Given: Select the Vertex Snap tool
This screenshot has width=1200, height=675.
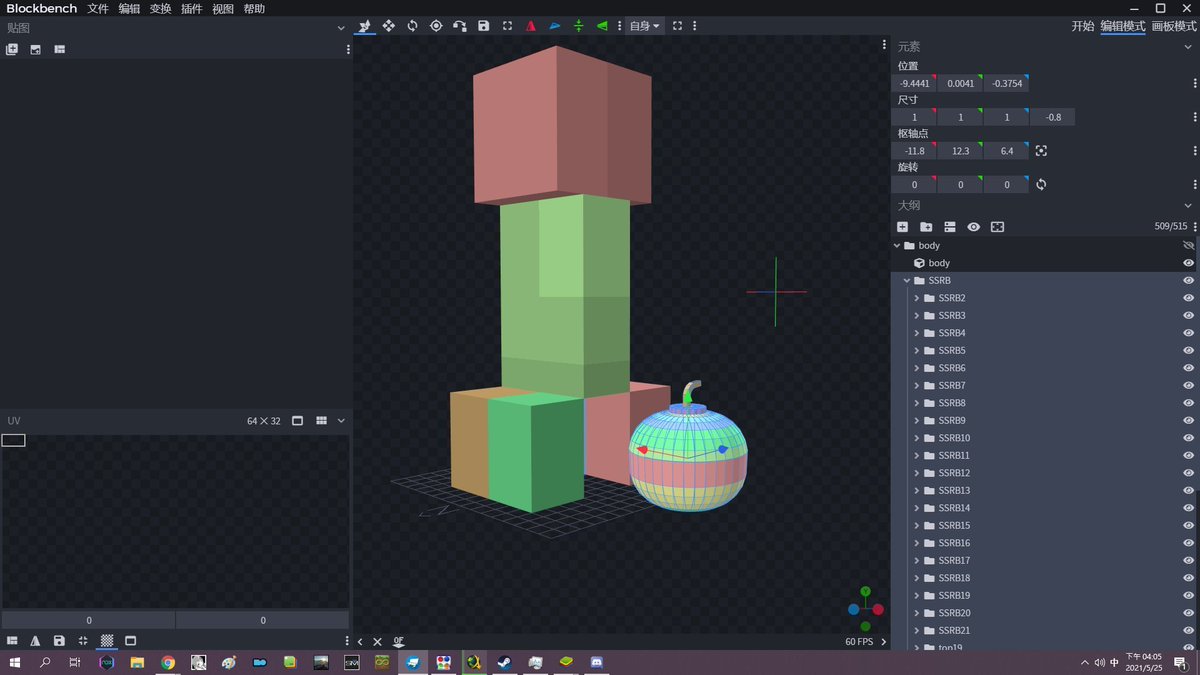Looking at the screenshot, I should (460, 26).
